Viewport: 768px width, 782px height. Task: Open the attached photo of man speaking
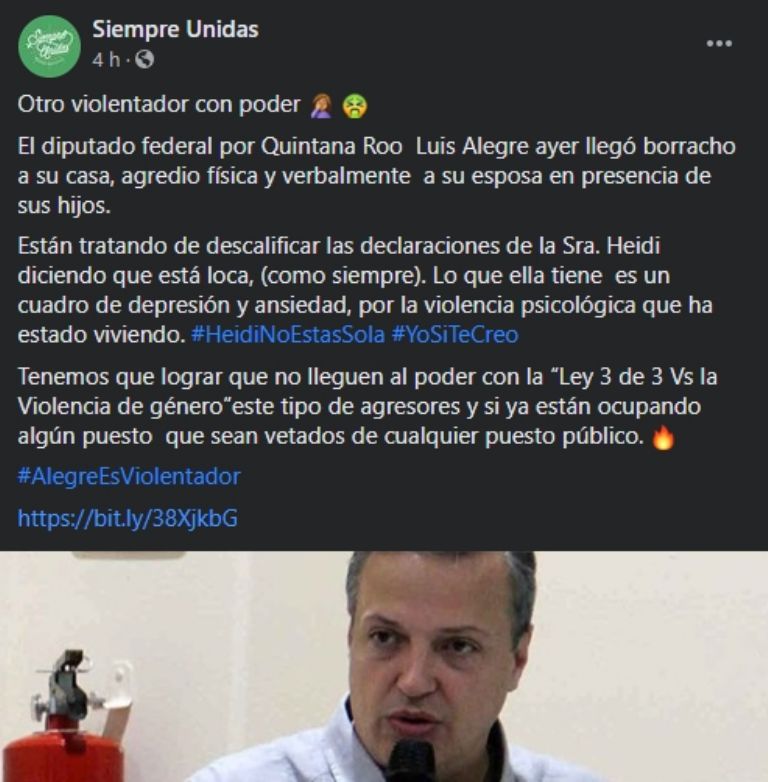tap(384, 666)
